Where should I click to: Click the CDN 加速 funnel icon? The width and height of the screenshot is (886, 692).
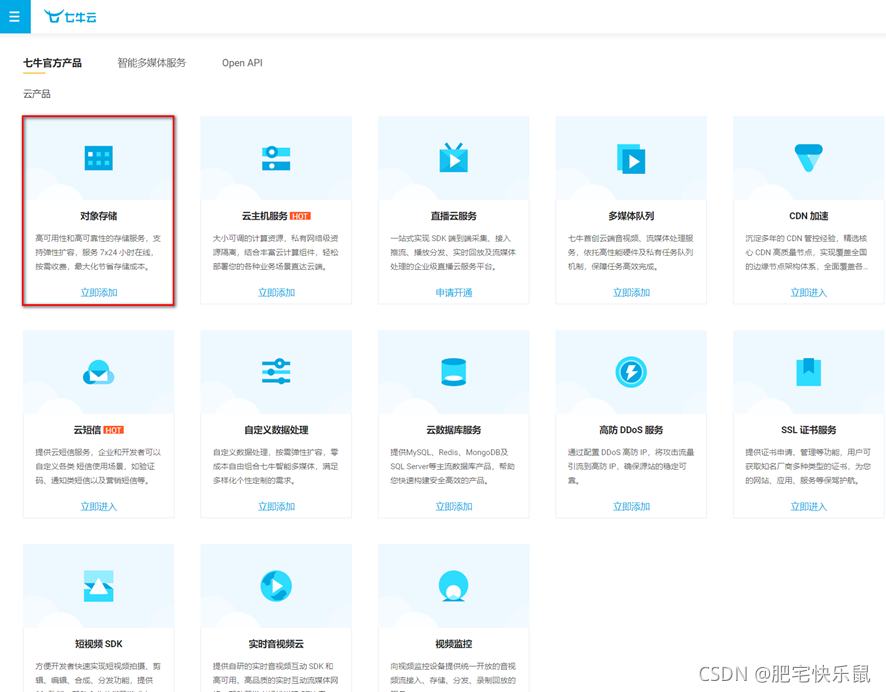809,158
